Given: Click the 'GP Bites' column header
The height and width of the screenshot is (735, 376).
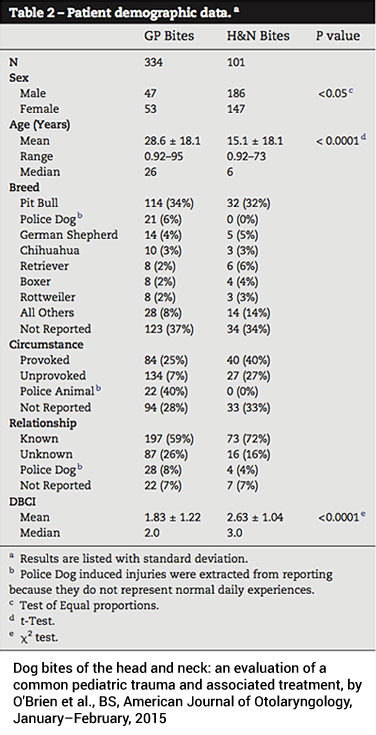Looking at the screenshot, I should [x=169, y=36].
